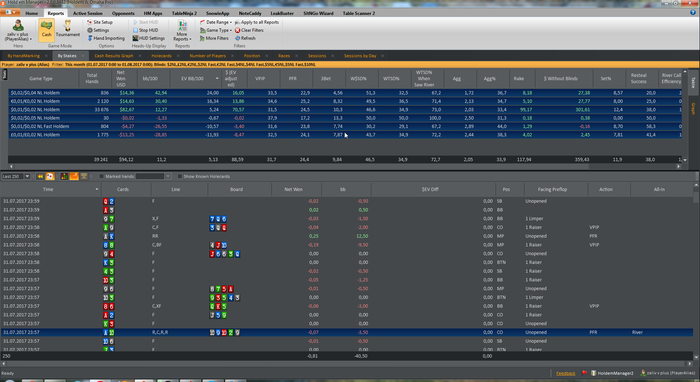
Task: Select the $0,01/$0,02 NL Fast Holdem row
Action: tap(345, 126)
